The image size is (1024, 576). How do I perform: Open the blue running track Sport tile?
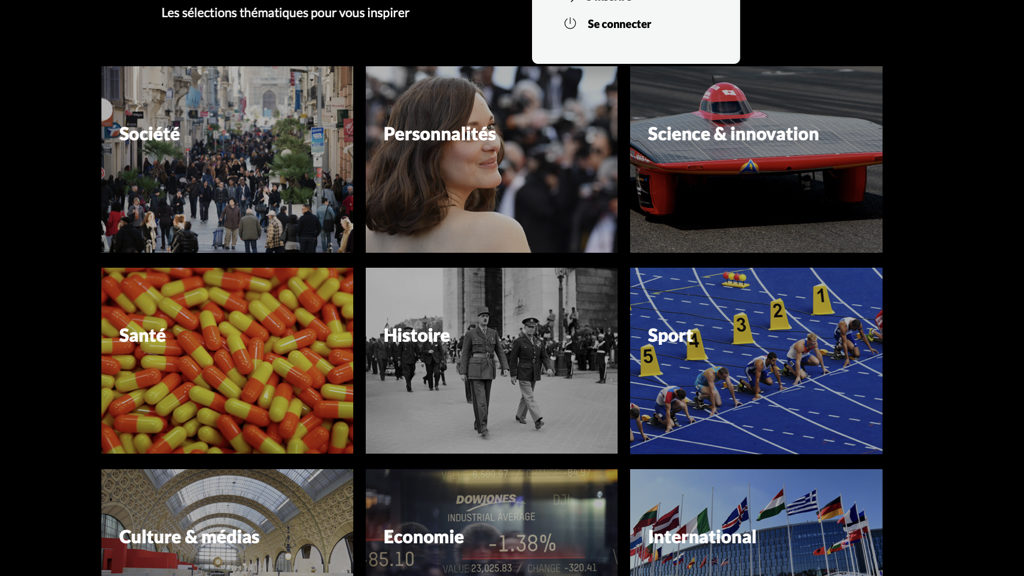[x=756, y=360]
